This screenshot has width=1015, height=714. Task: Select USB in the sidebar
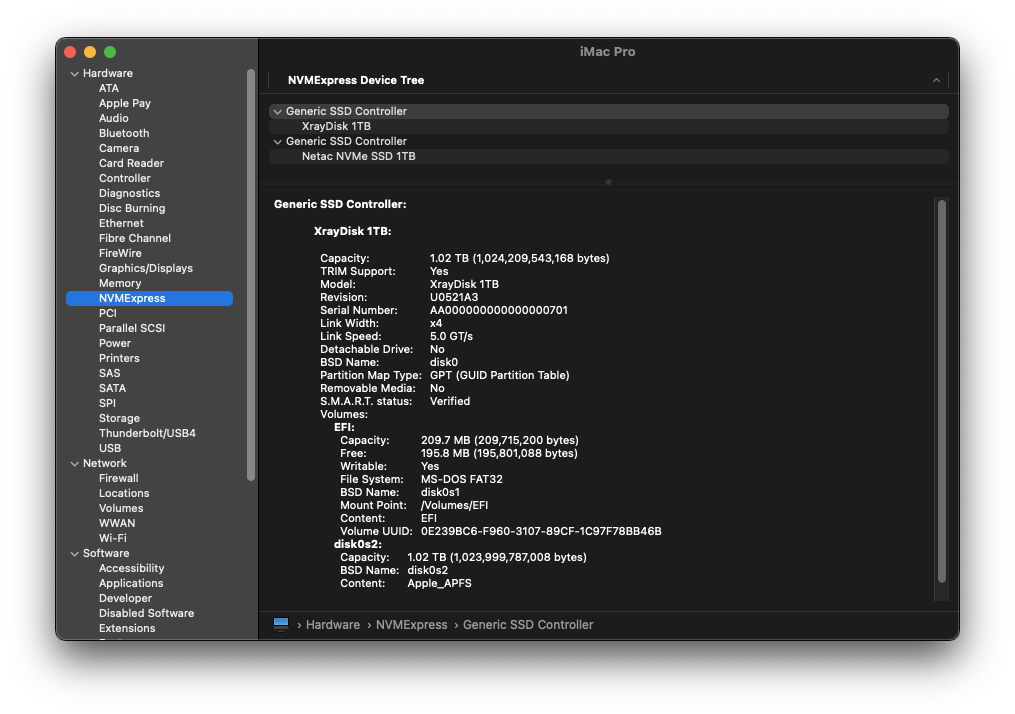[x=110, y=448]
